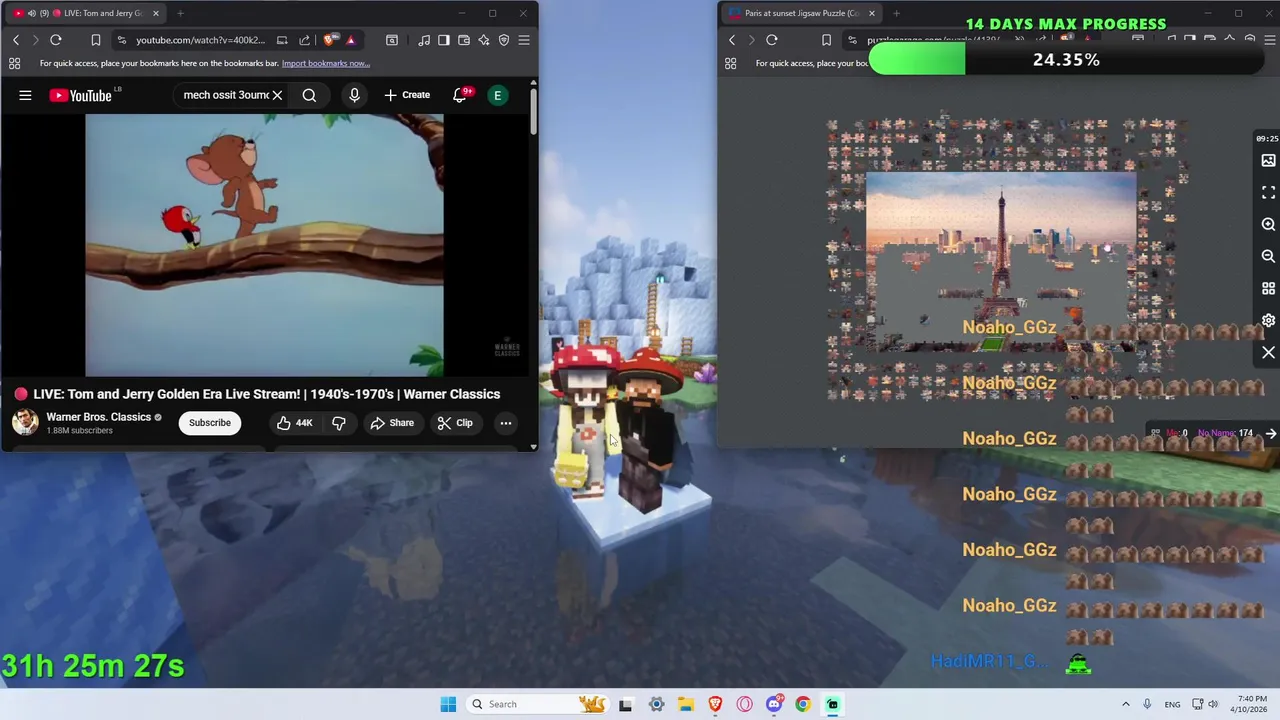Open Brave browser from the taskbar
The image size is (1280, 720).
(715, 704)
